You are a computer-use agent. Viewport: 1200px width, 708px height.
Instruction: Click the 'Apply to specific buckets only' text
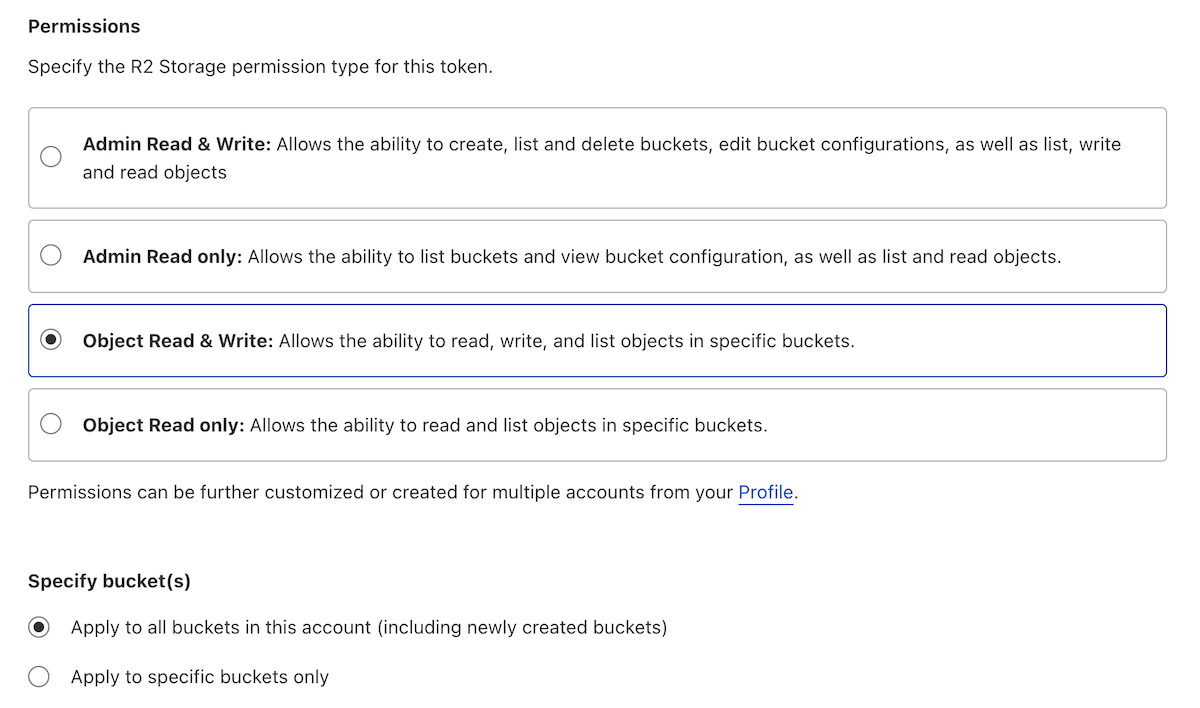tap(199, 677)
